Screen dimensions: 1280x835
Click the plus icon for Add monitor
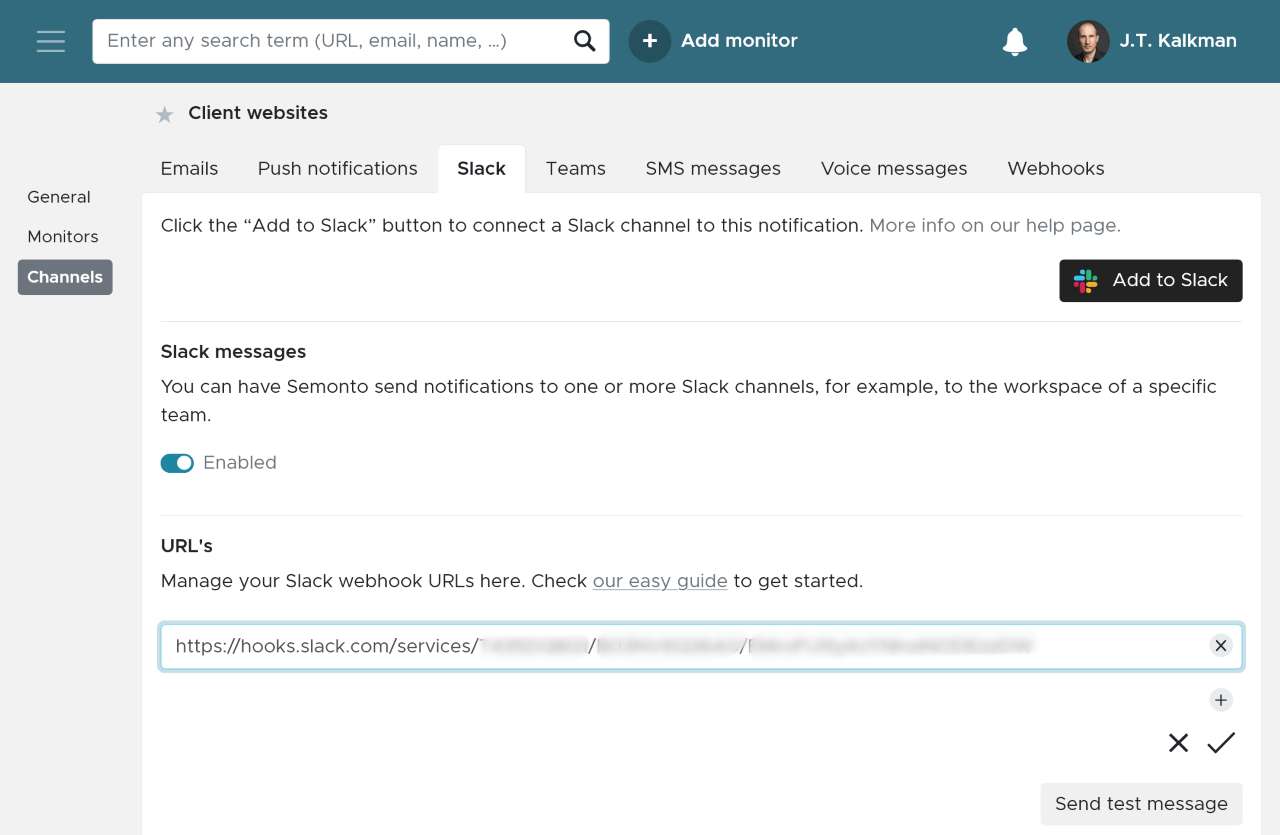tap(650, 41)
